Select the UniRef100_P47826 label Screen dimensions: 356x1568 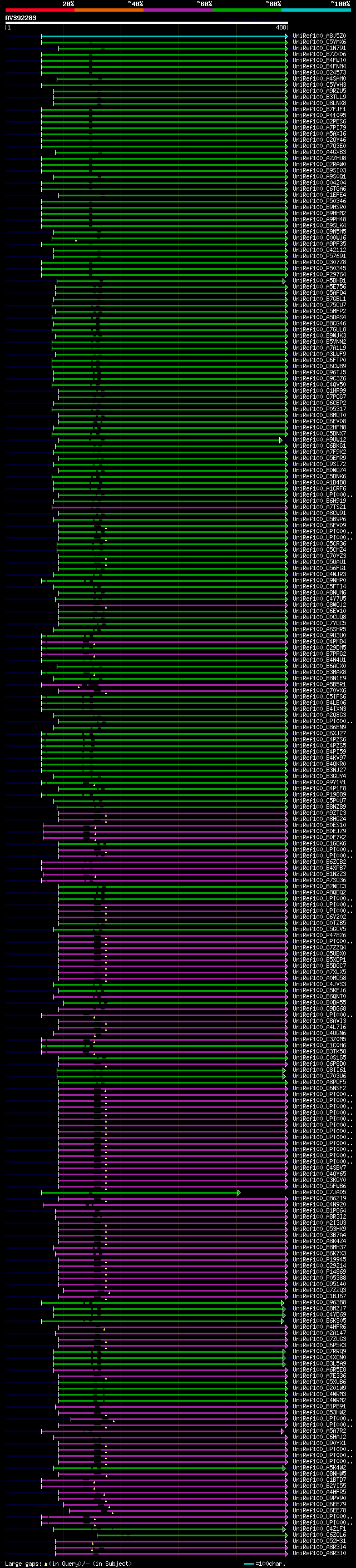pos(319,935)
